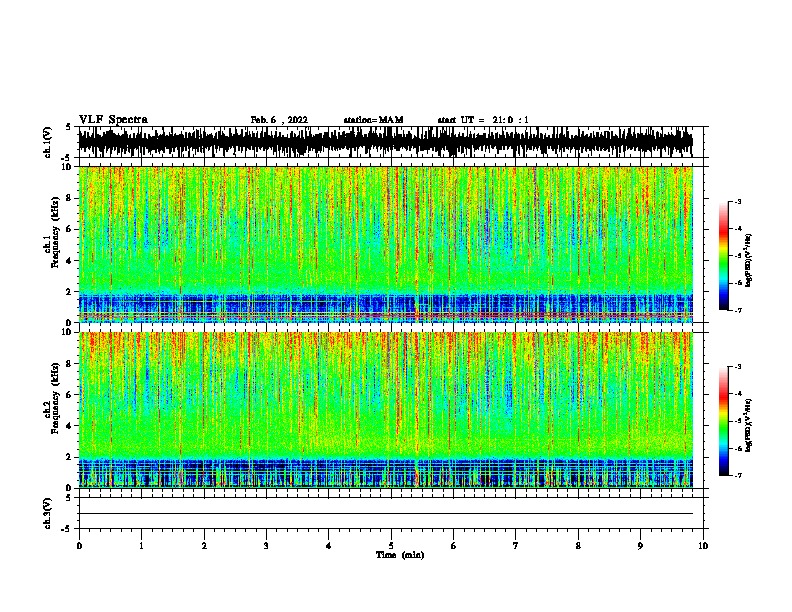Select the ch.1 color bar log(PSD) label

point(748,260)
